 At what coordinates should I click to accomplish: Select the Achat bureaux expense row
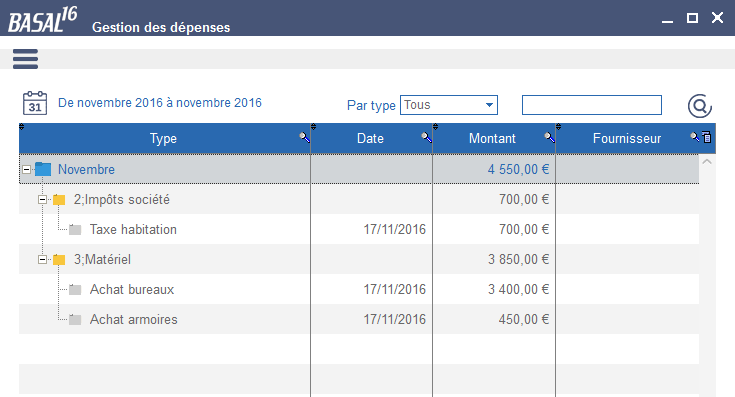[x=359, y=289]
